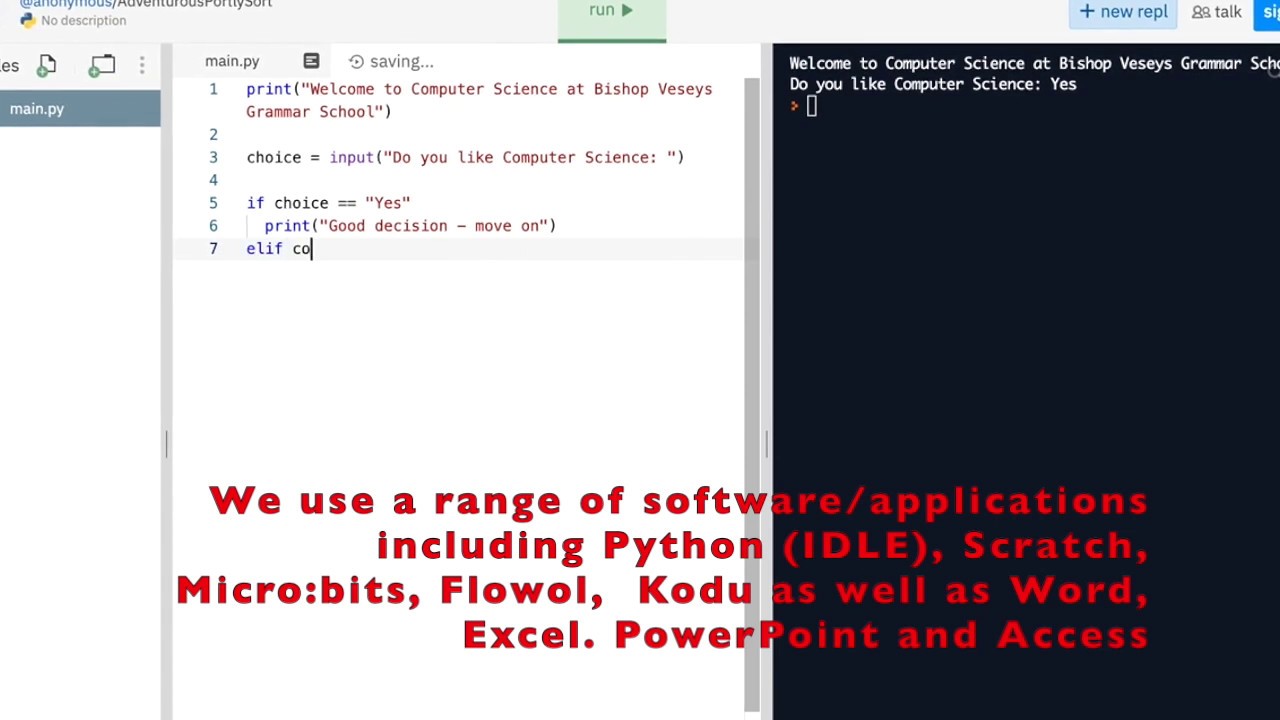The image size is (1280, 720).
Task: Switch to the main.py editor tab
Action: pyautogui.click(x=232, y=62)
